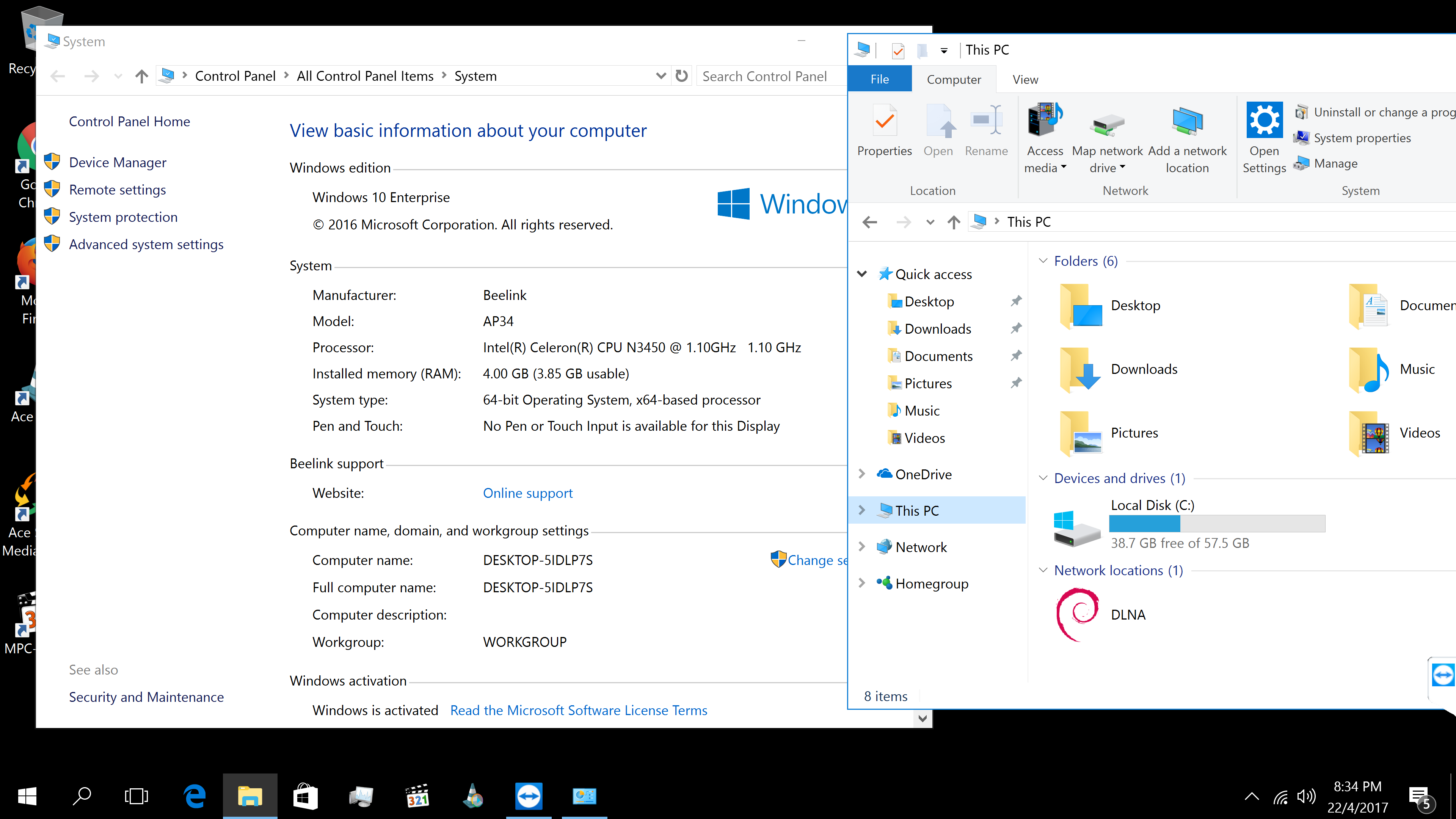Open Advanced system settings link
This screenshot has width=1456, height=819.
click(x=146, y=244)
